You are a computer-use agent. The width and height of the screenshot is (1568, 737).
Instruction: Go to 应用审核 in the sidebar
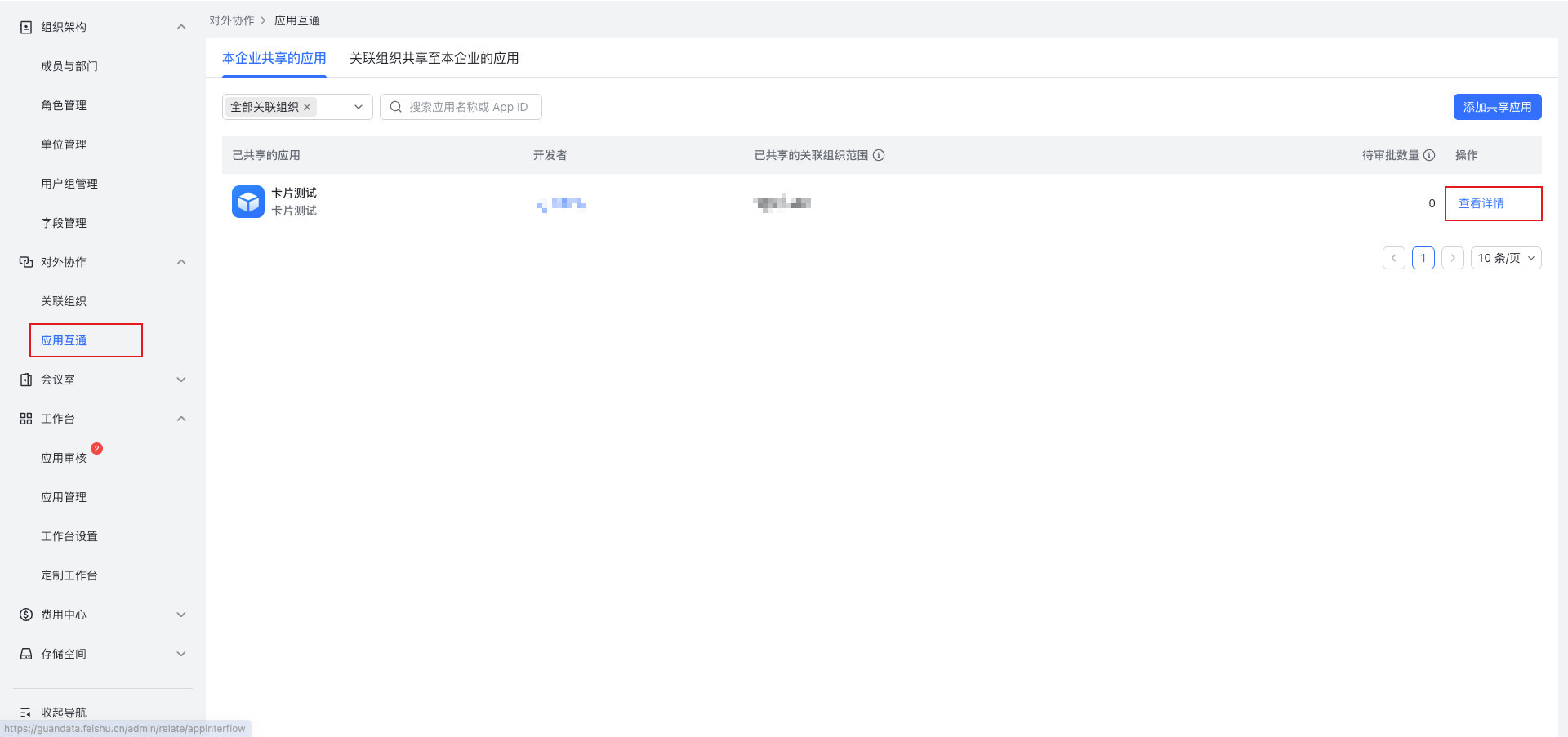(x=64, y=458)
